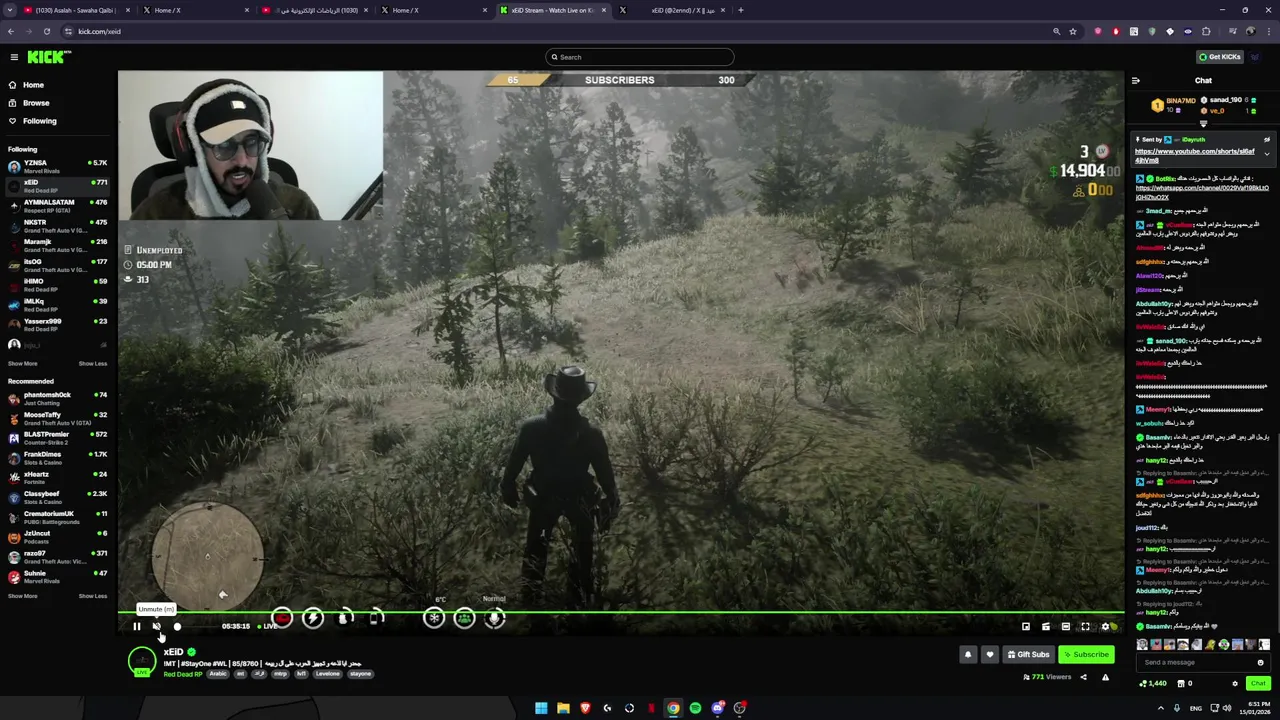Viewport: 1280px width, 720px height.
Task: Click the stayone tag
Action: click(360, 674)
